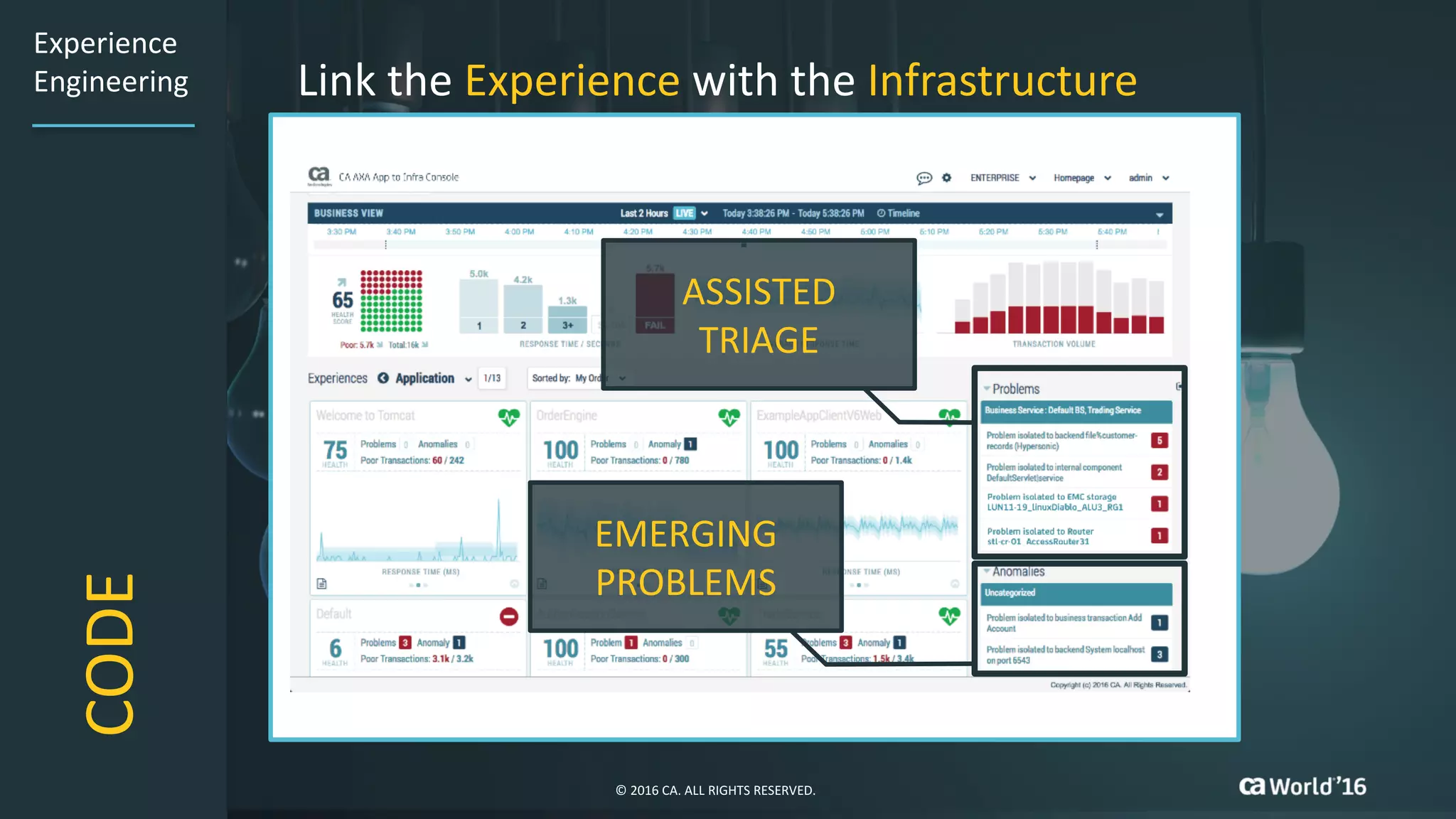Viewport: 1456px width, 819px height.
Task: Click the OrderEngine health heart icon
Action: [x=729, y=417]
